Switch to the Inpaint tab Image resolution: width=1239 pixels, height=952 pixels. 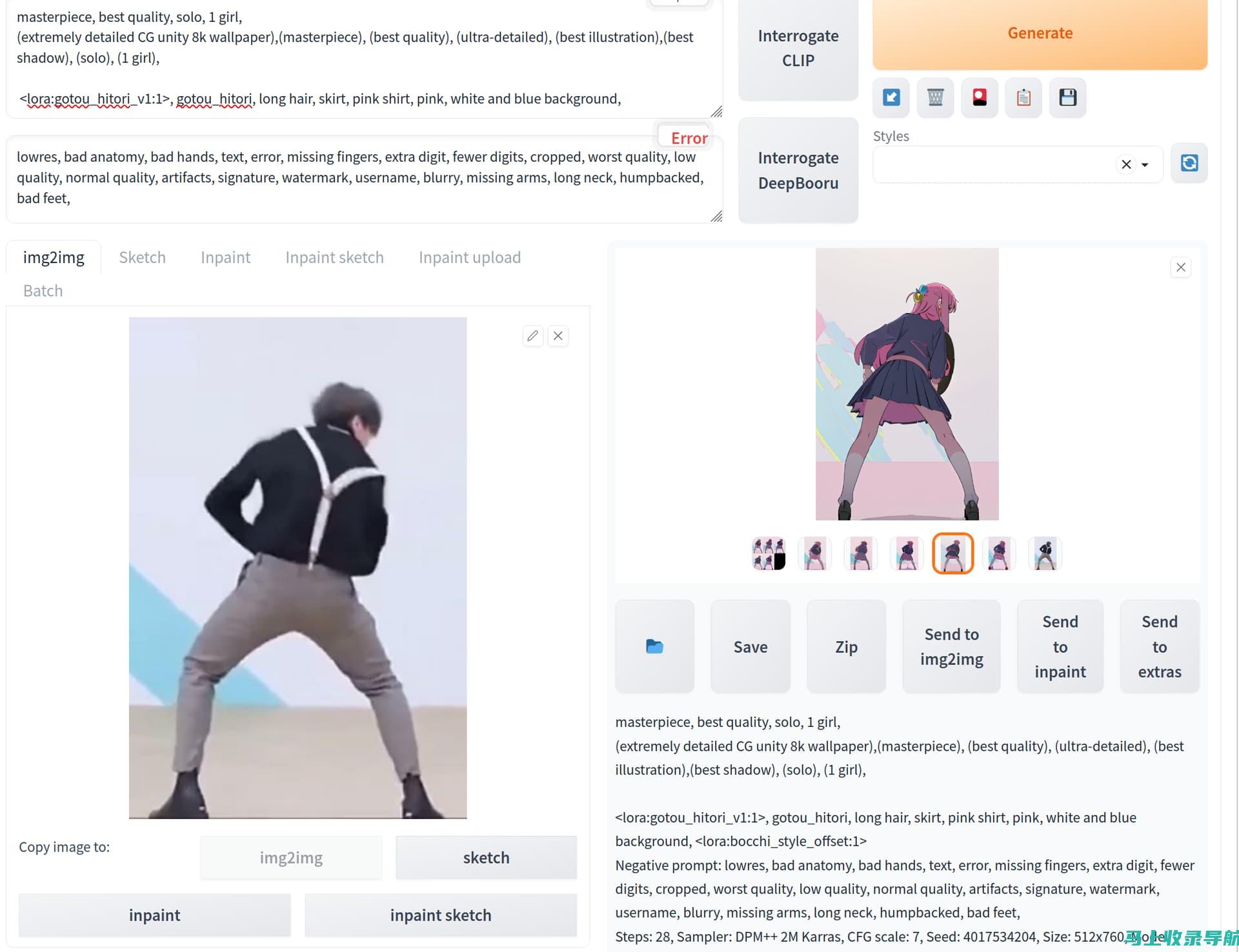coord(225,257)
